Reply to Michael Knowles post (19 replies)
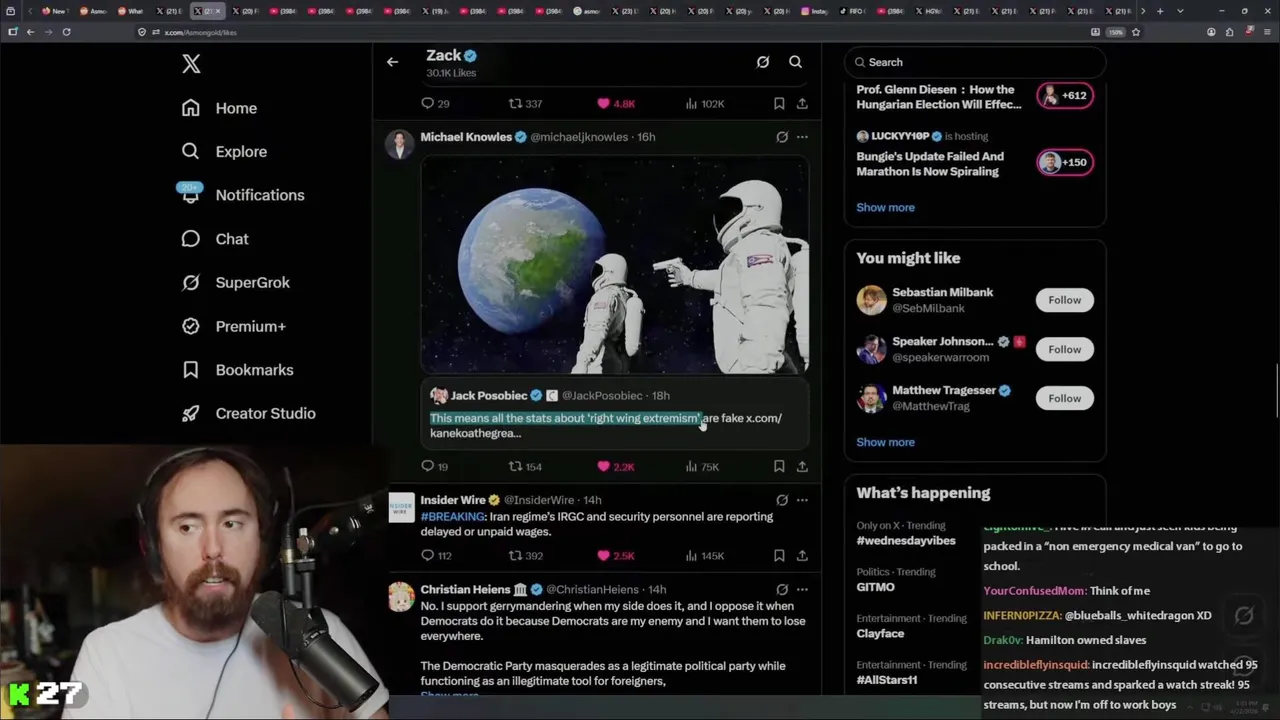Screen dimensions: 1280x720 click(435, 466)
